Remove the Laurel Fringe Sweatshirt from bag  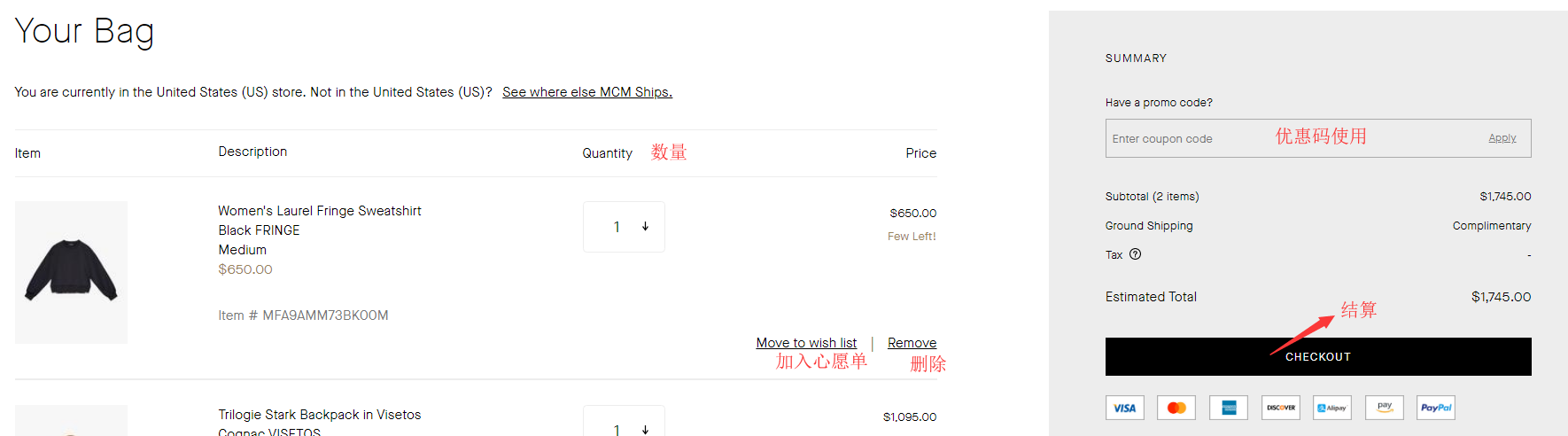[912, 343]
